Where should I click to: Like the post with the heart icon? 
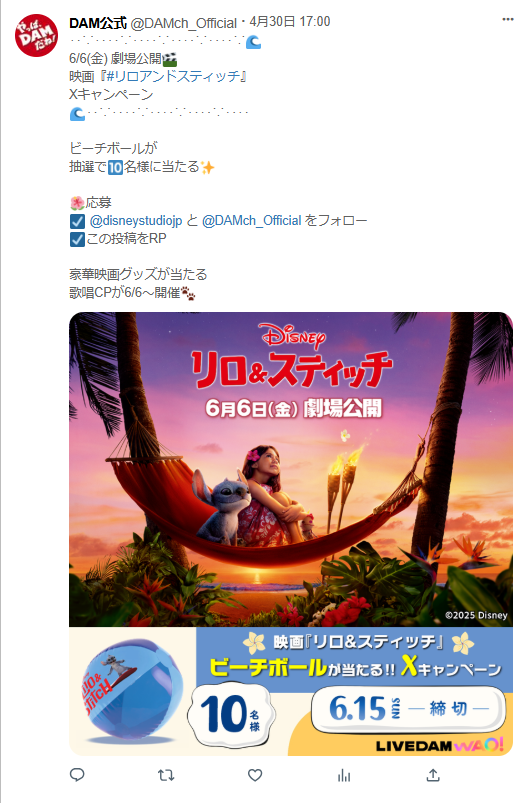255,775
